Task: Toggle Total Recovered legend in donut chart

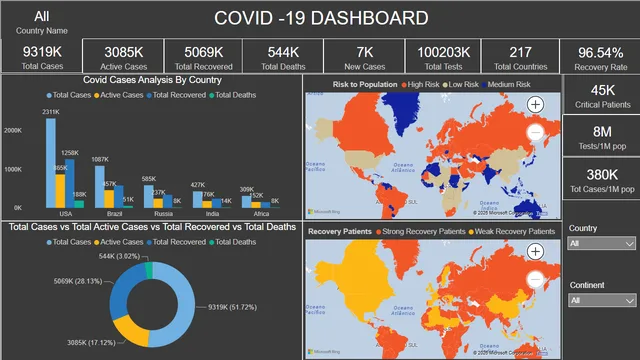Action: (176, 242)
